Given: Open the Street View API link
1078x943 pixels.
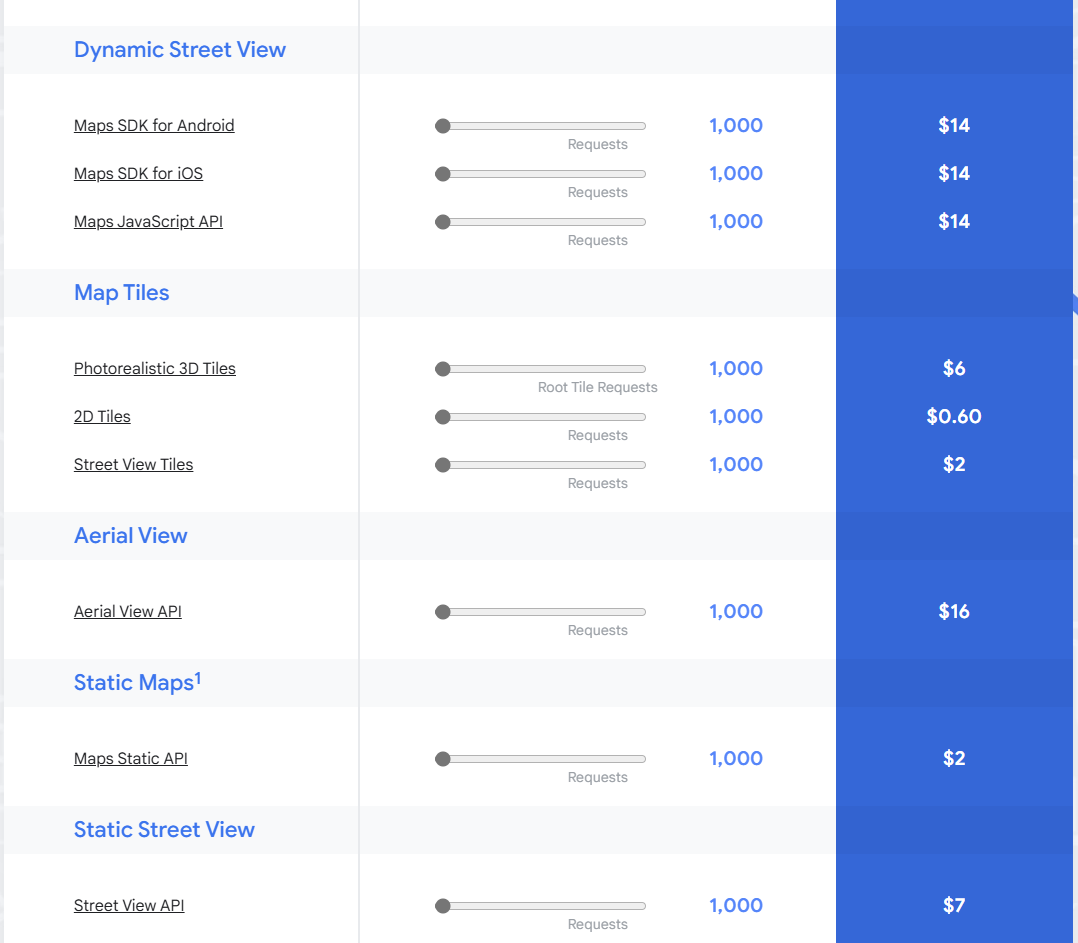Looking at the screenshot, I should (129, 905).
